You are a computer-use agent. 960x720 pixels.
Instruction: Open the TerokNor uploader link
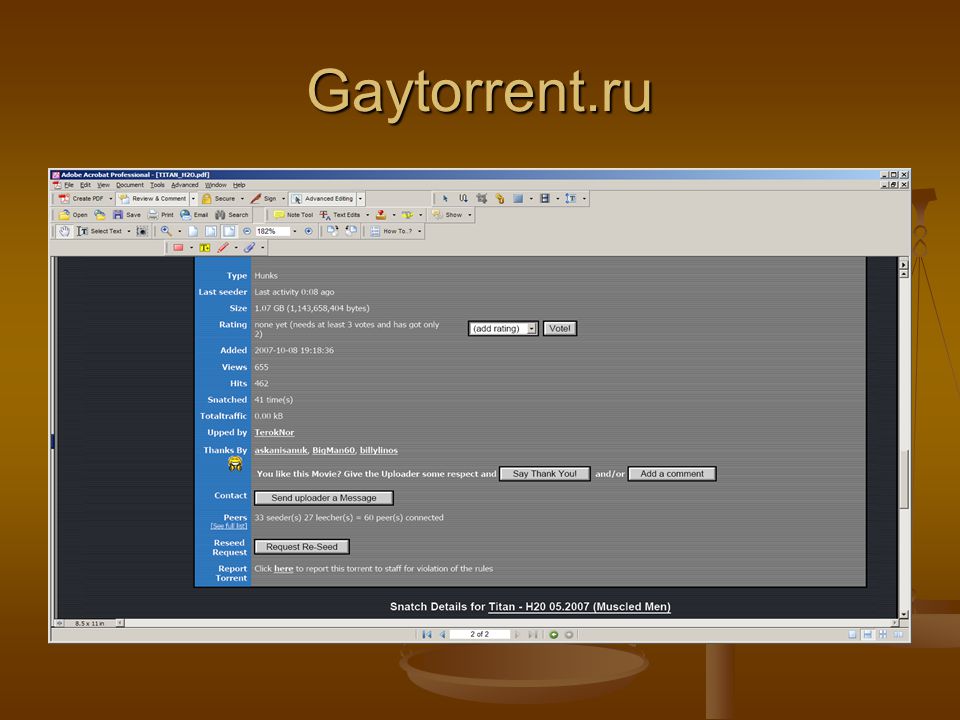click(x=274, y=432)
